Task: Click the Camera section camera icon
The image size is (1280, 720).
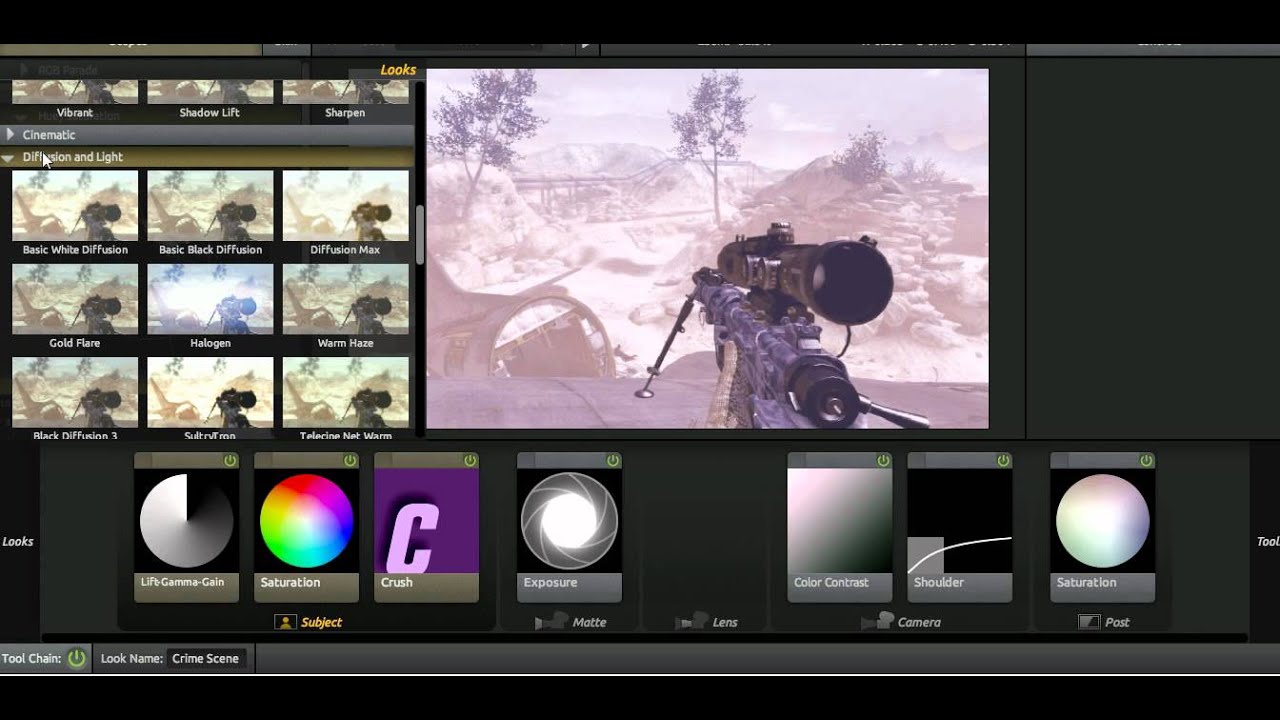Action: tap(878, 622)
